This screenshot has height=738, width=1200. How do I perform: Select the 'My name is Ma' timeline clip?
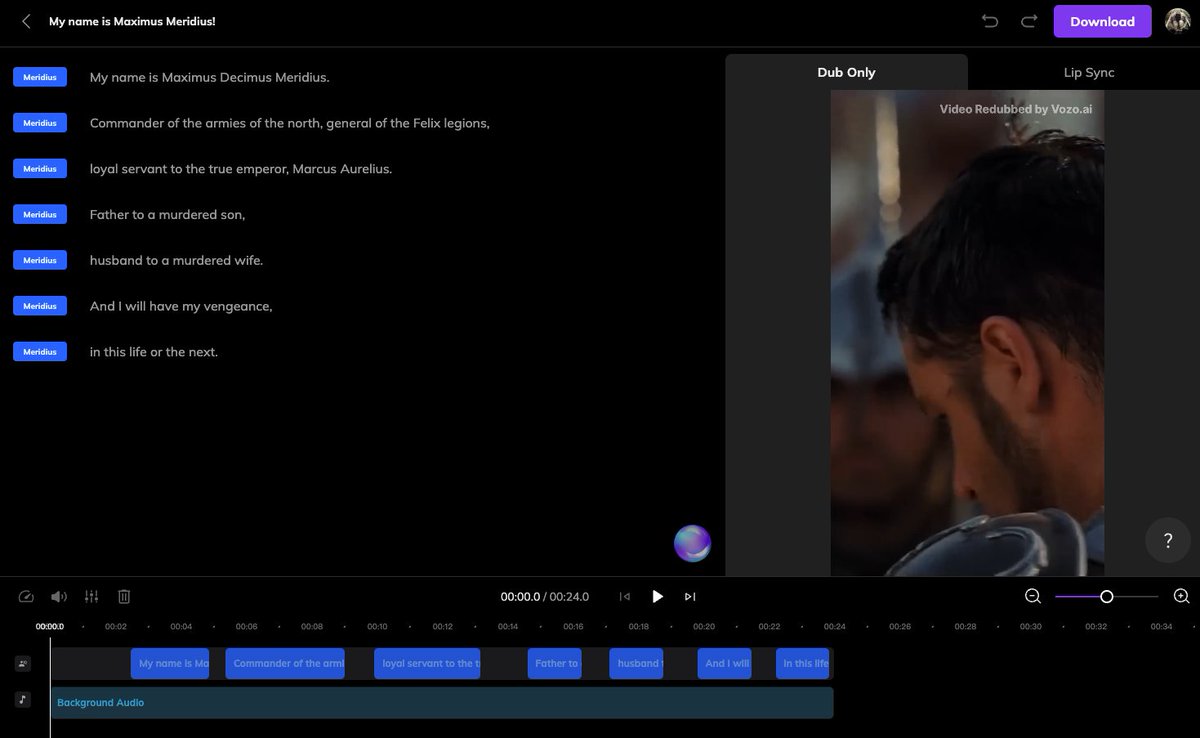pyautogui.click(x=170, y=663)
